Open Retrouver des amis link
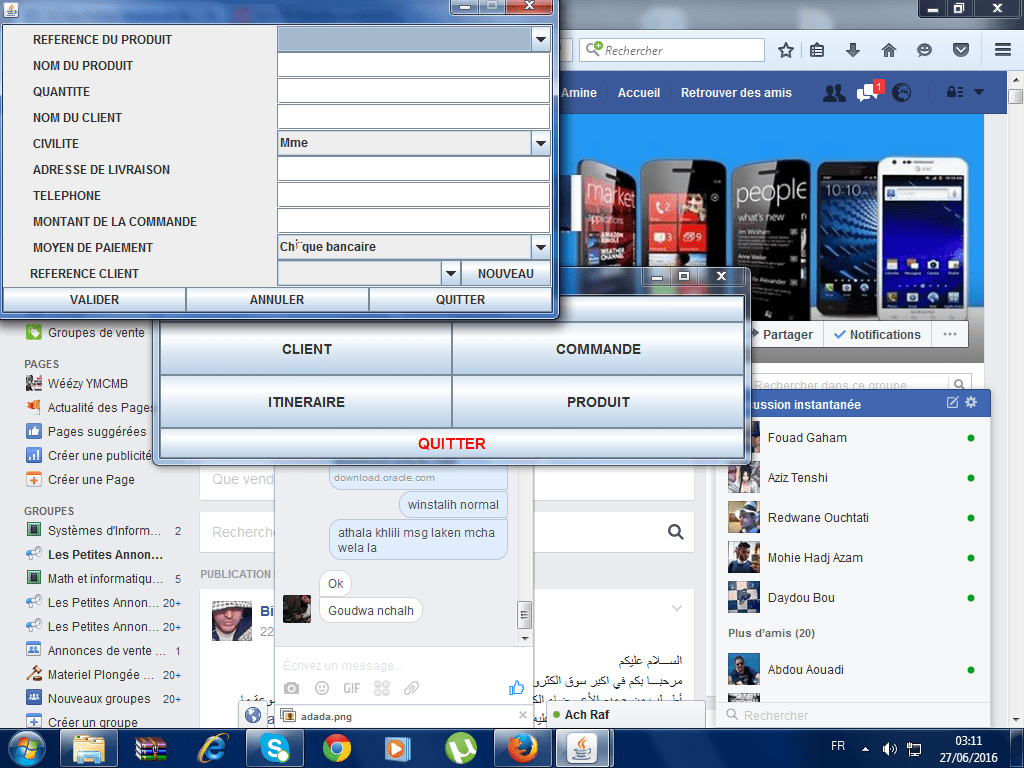 pyautogui.click(x=736, y=93)
